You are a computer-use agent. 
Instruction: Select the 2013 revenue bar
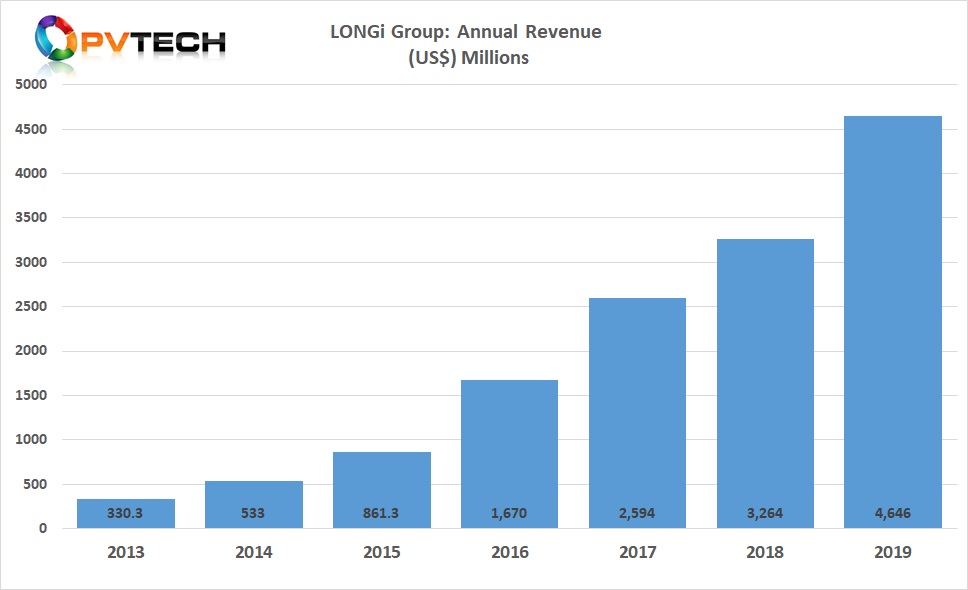click(x=126, y=513)
